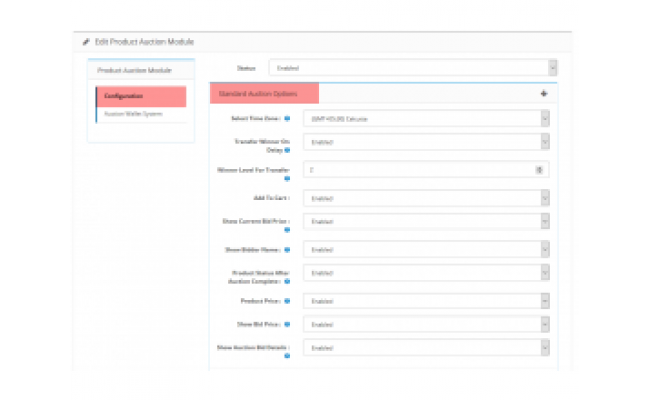Open the Show Auction Bid Details dropdown
Viewport: 650px width, 400px height.
(x=426, y=348)
